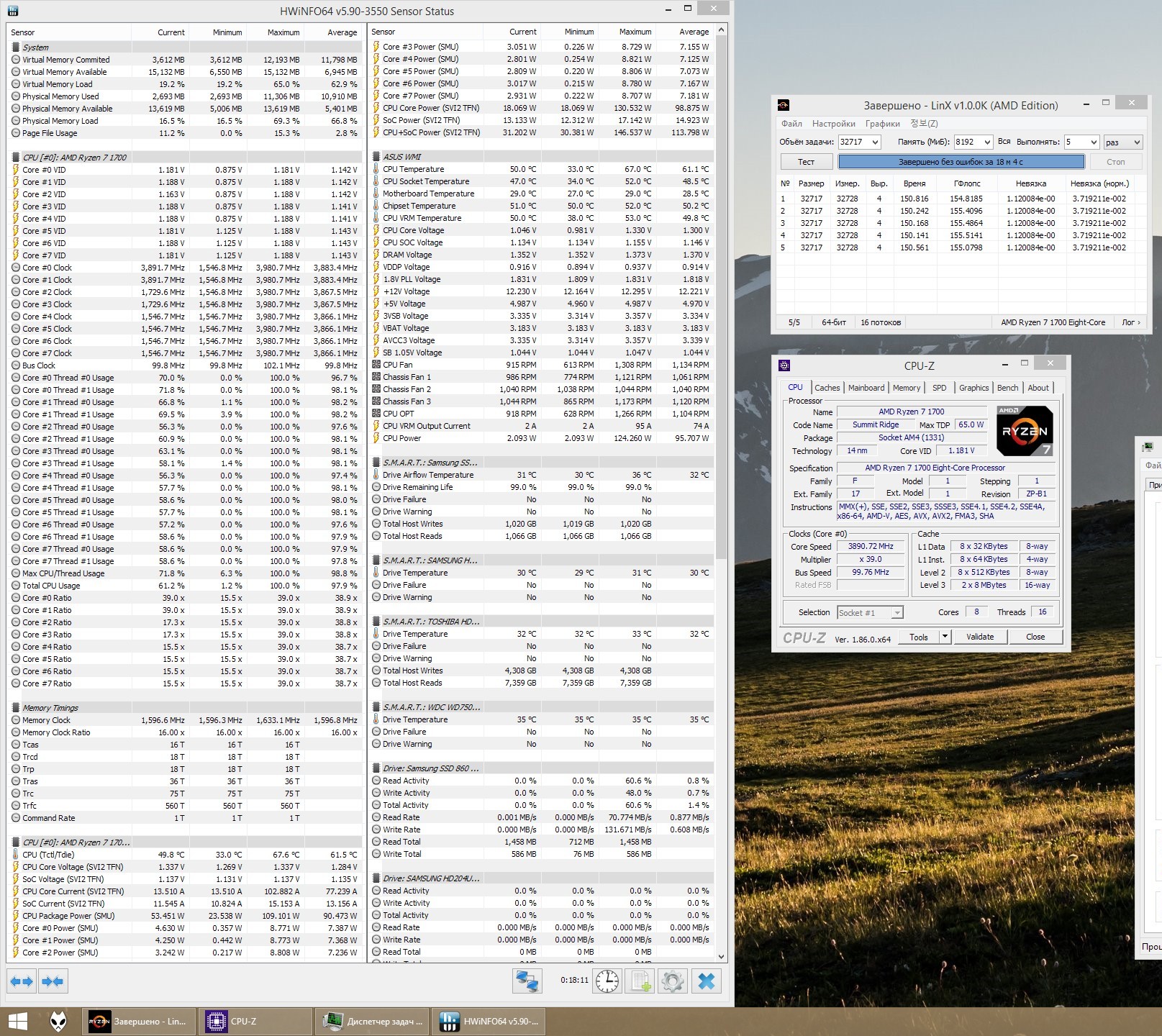1162x1036 pixels.
Task: Click the clock icon to reset elapsed time
Action: point(607,981)
